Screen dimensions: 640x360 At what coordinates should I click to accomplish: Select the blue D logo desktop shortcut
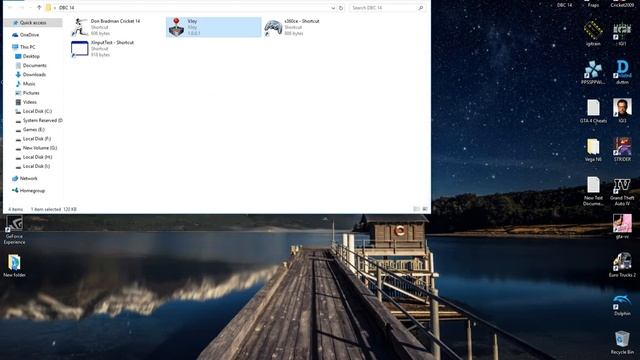click(x=622, y=72)
